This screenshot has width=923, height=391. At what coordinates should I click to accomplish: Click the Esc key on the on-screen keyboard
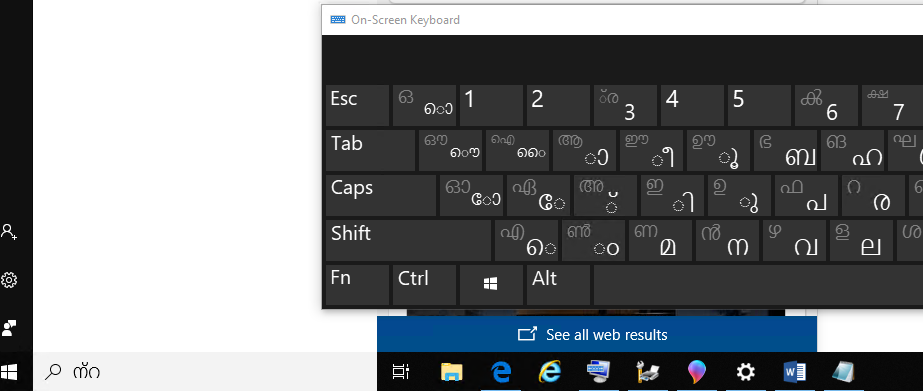tap(357, 105)
